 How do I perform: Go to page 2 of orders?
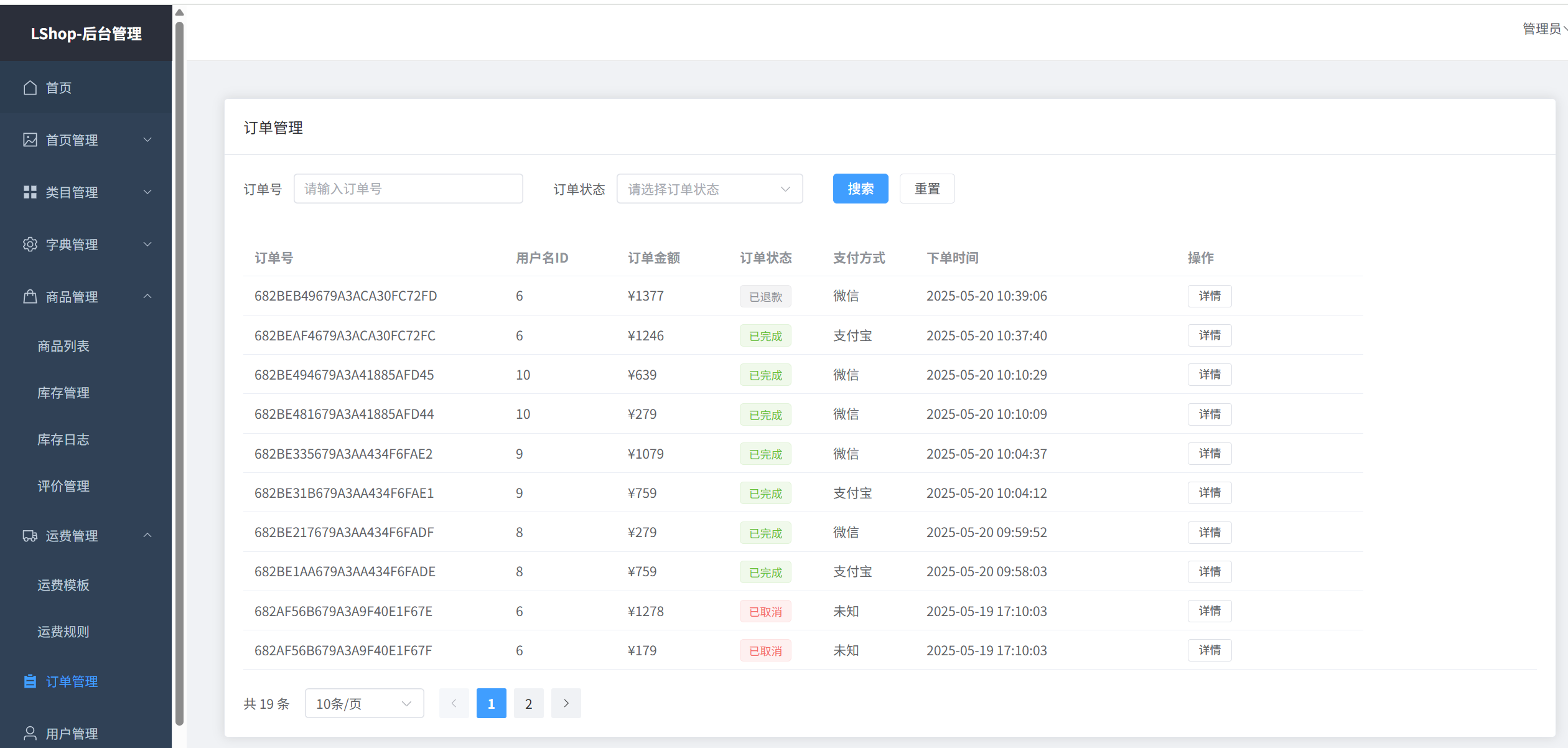coord(528,704)
